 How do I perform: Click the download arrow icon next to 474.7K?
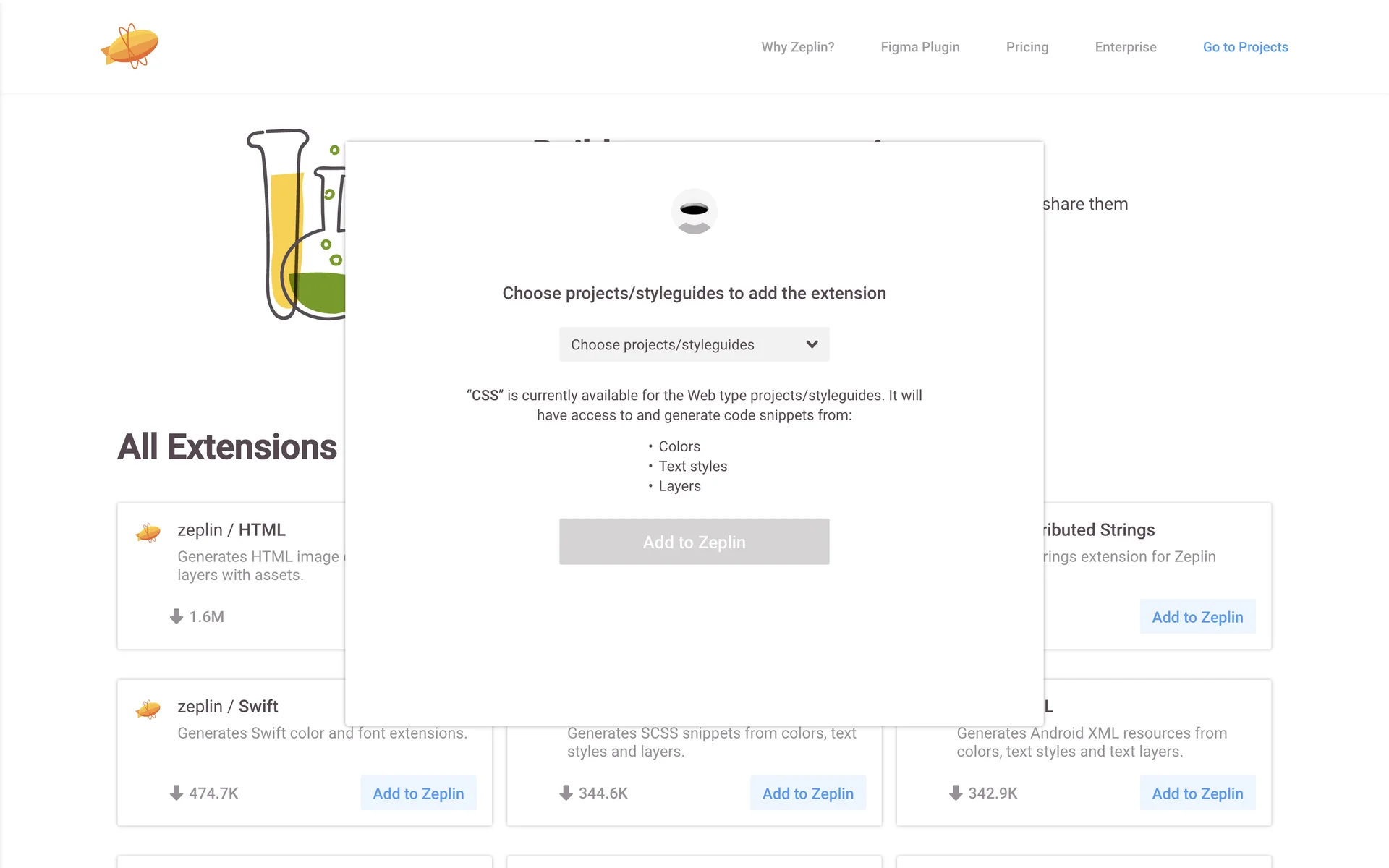(176, 793)
